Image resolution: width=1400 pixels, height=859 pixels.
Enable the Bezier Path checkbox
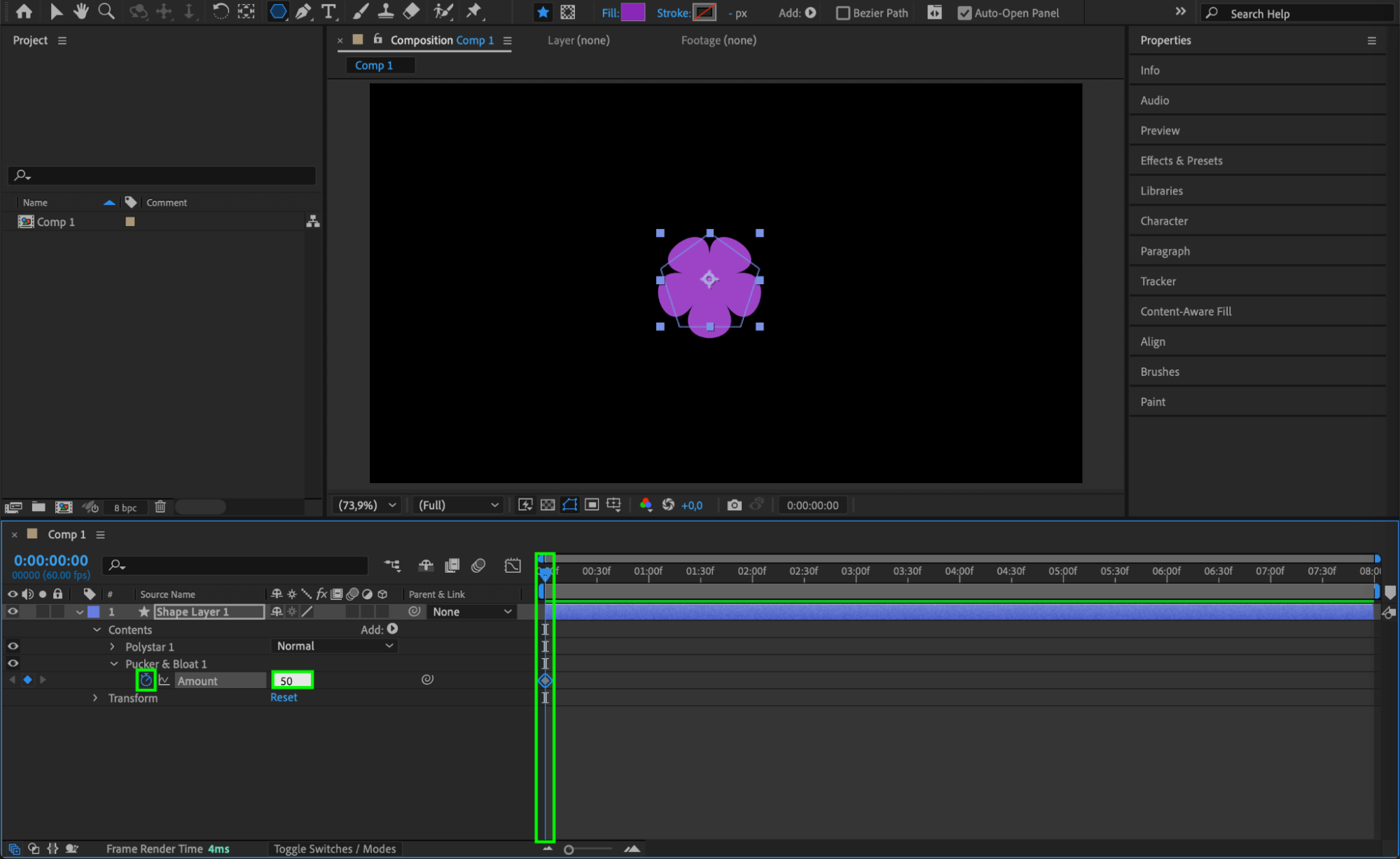843,13
